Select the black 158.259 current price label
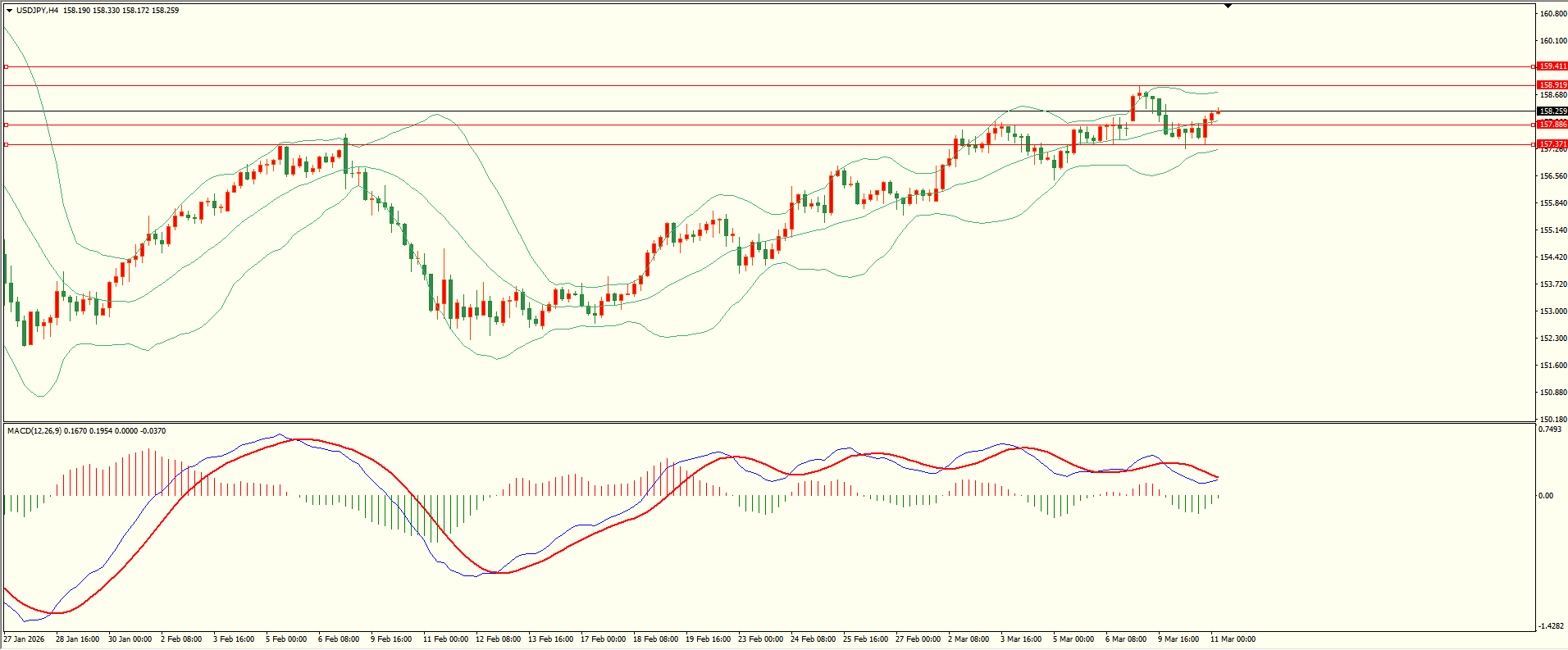The image size is (1568, 650). tap(1552, 111)
